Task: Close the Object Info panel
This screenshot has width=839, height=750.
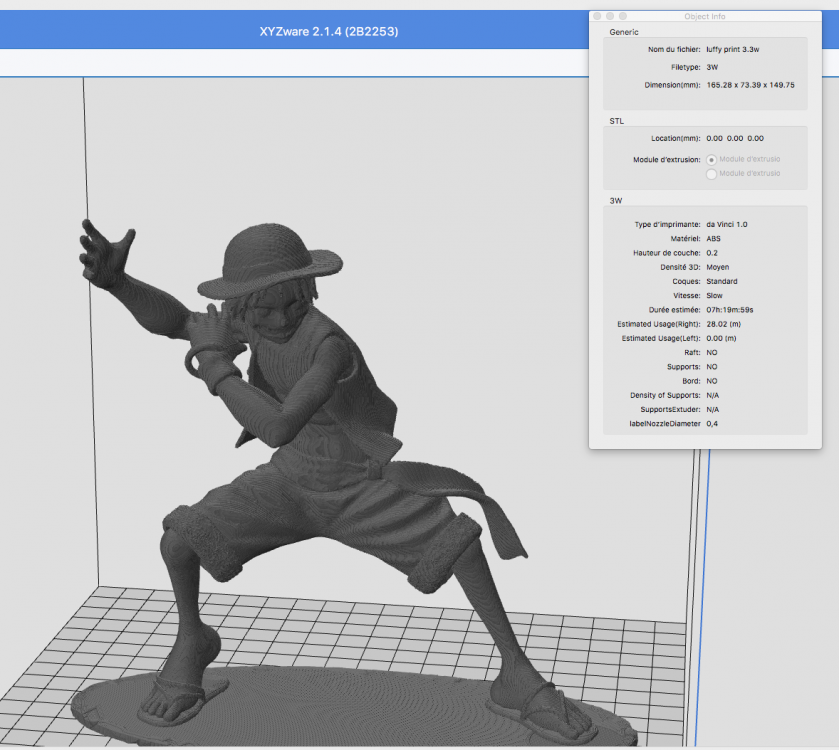Action: click(x=597, y=16)
